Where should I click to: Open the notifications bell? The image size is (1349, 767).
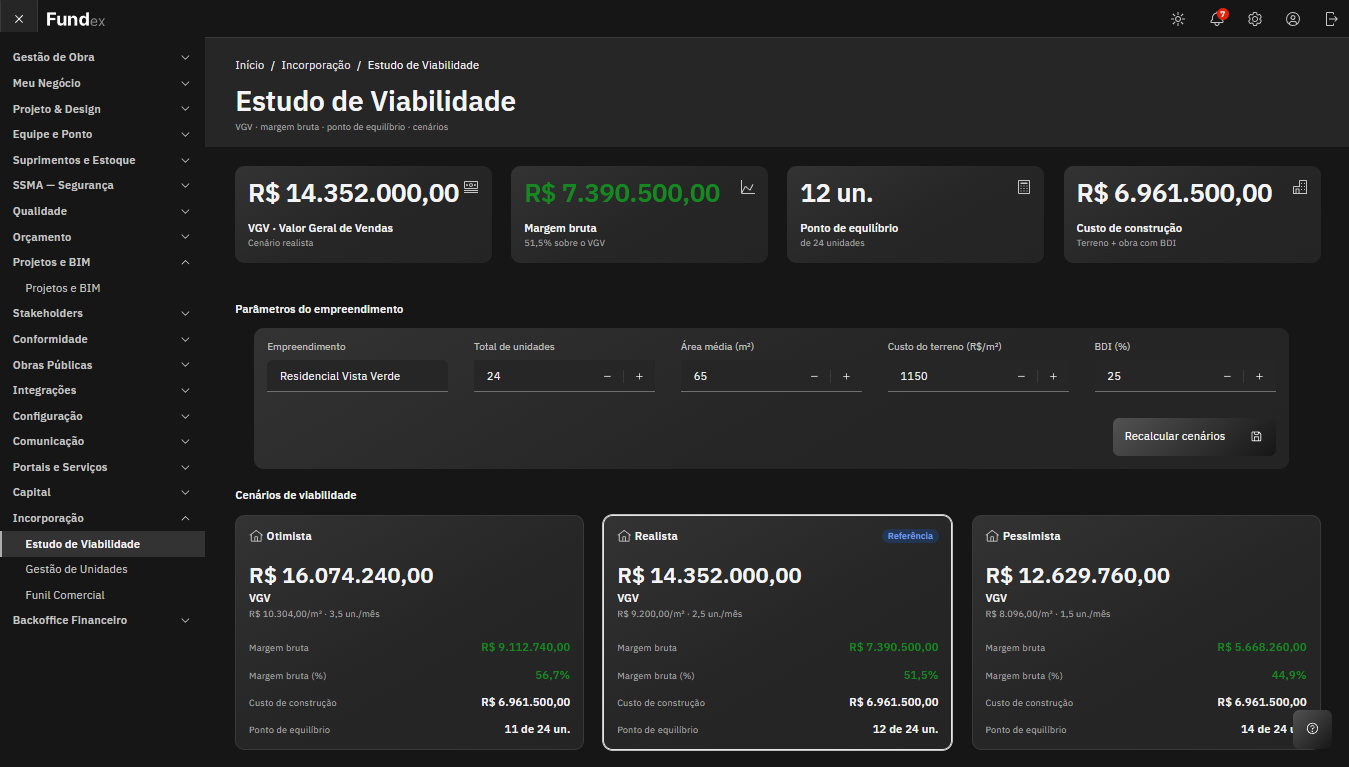1217,19
